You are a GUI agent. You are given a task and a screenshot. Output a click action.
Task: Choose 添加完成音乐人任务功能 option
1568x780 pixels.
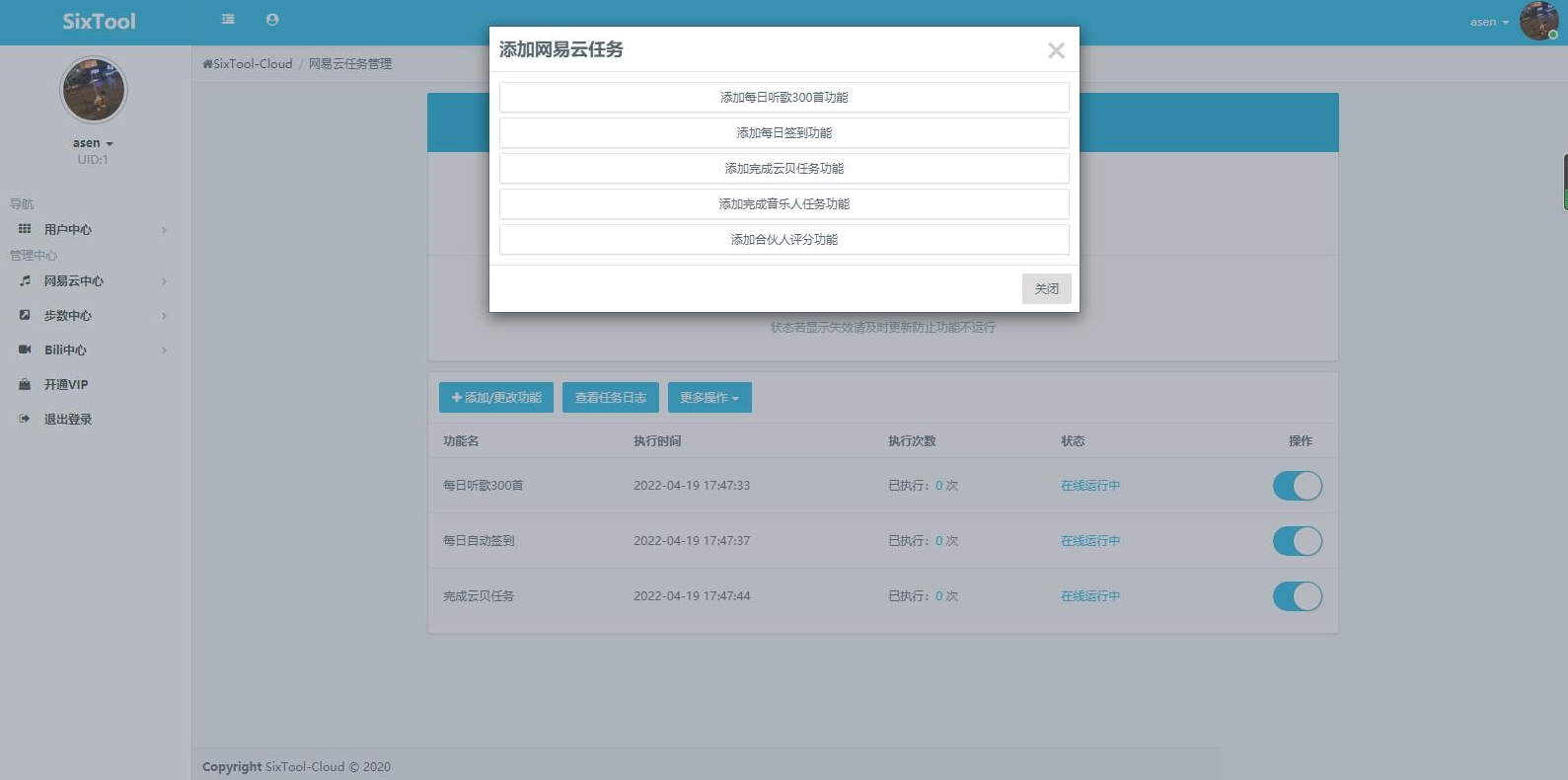(784, 203)
